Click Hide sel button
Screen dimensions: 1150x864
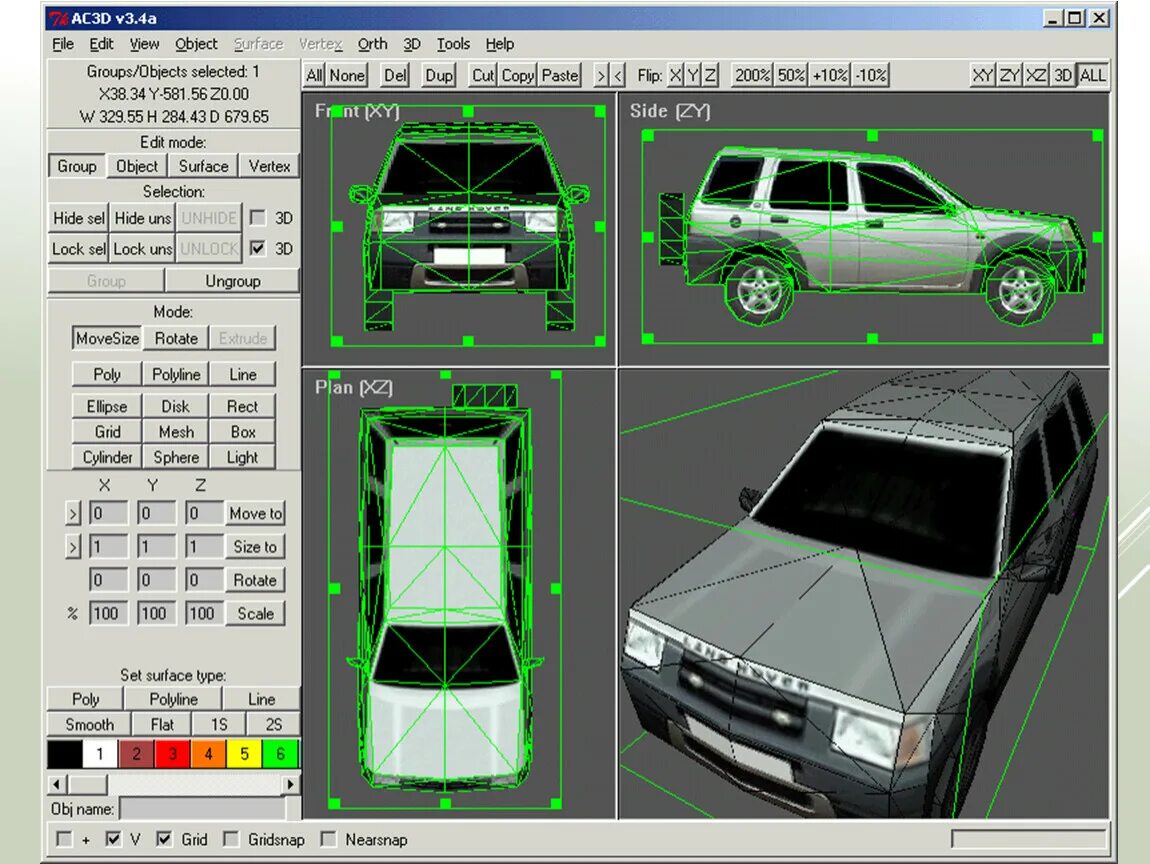(x=78, y=218)
